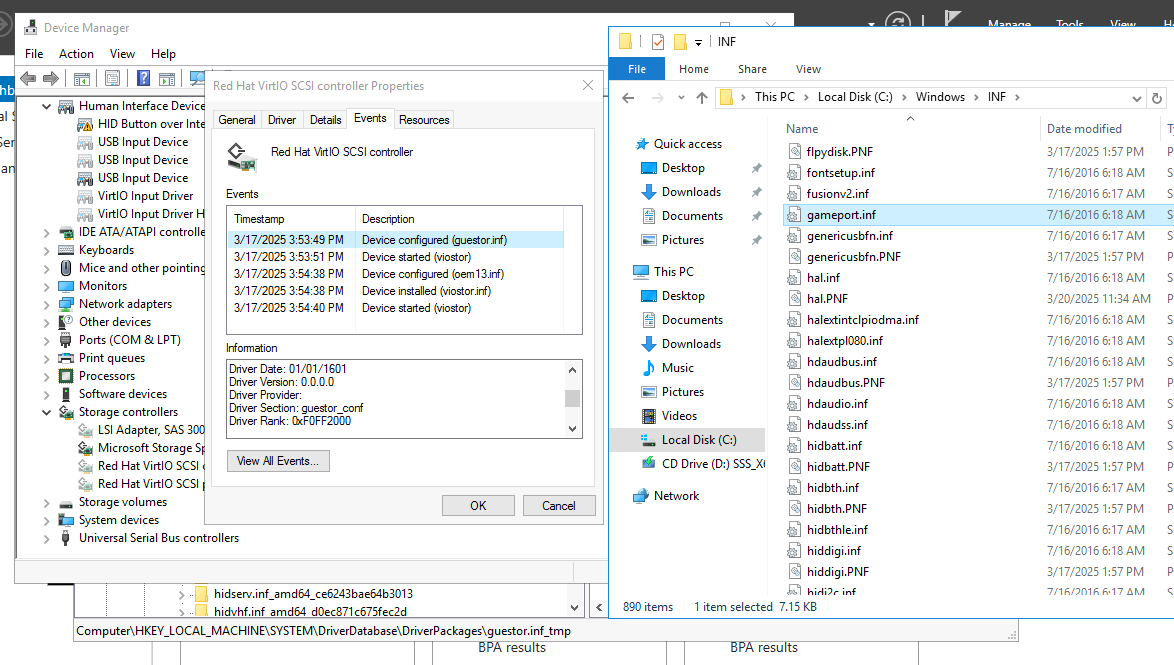Image resolution: width=1174 pixels, height=665 pixels.
Task: Click OK in Properties dialog
Action: [478, 505]
